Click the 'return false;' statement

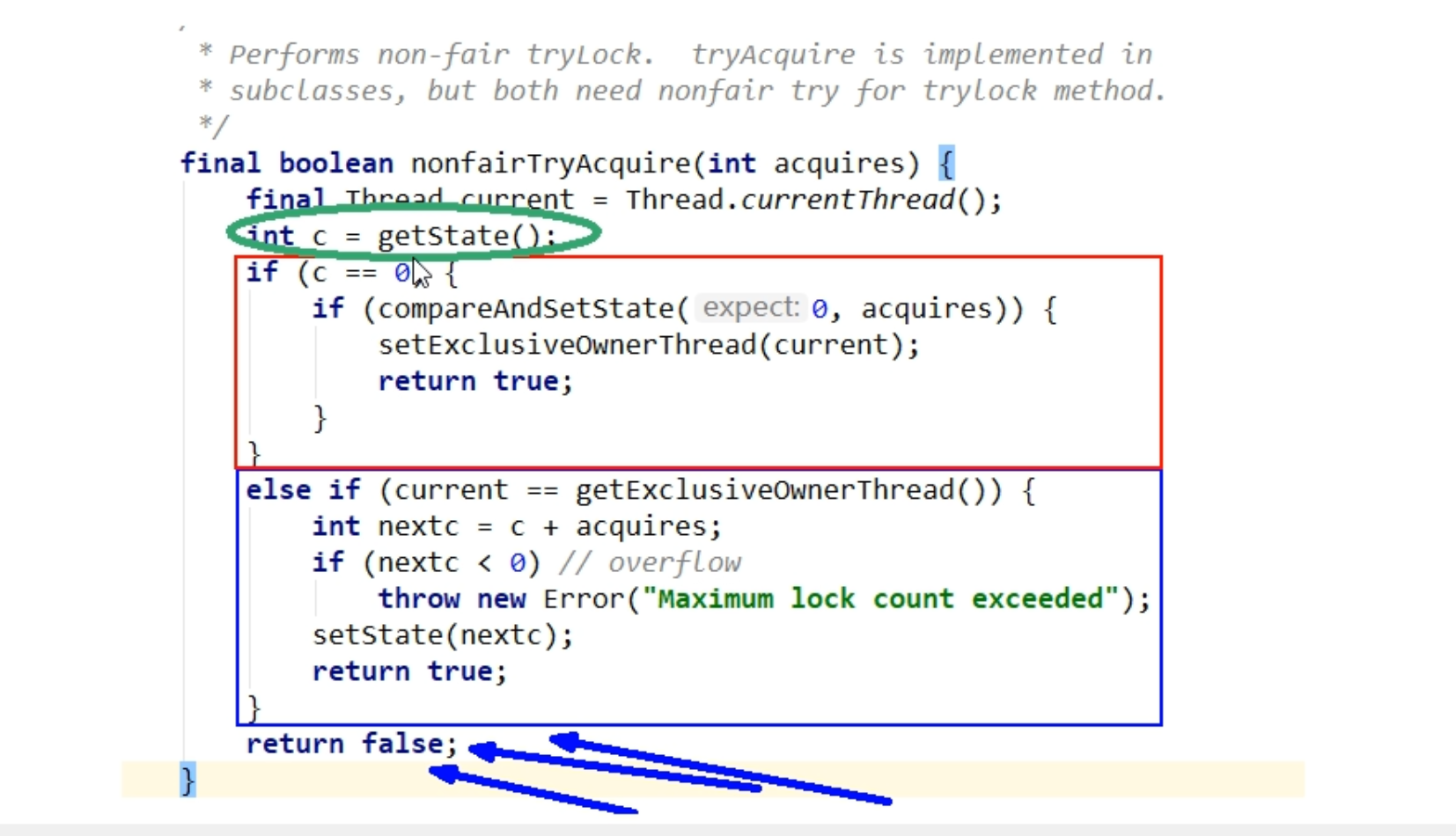[x=351, y=744]
